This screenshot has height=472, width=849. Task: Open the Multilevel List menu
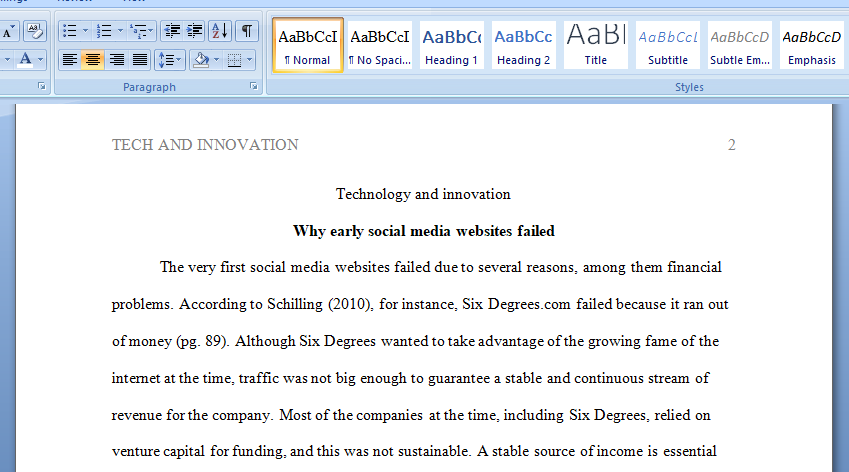pos(142,31)
